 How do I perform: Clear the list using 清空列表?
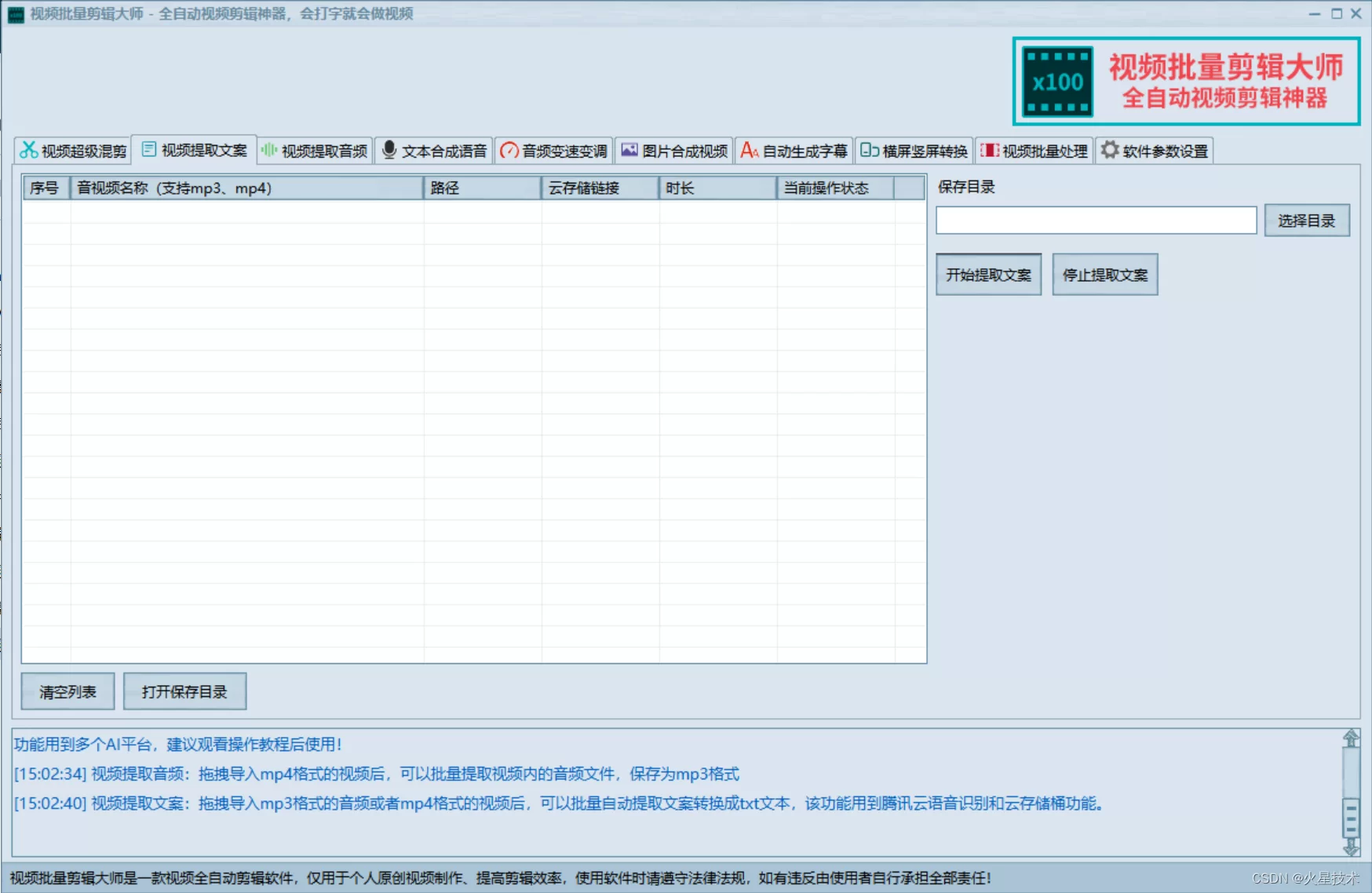(x=68, y=691)
